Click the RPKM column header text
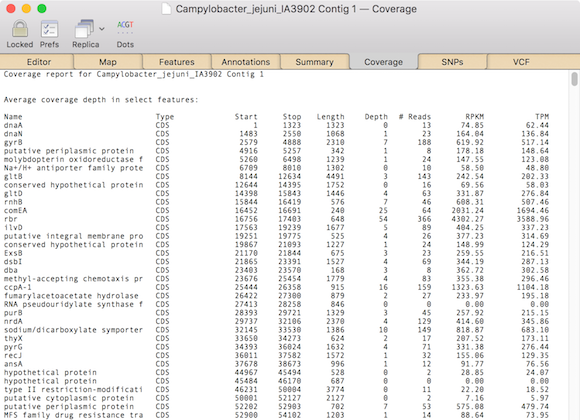Screen dimensions: 580x420 click(474, 117)
